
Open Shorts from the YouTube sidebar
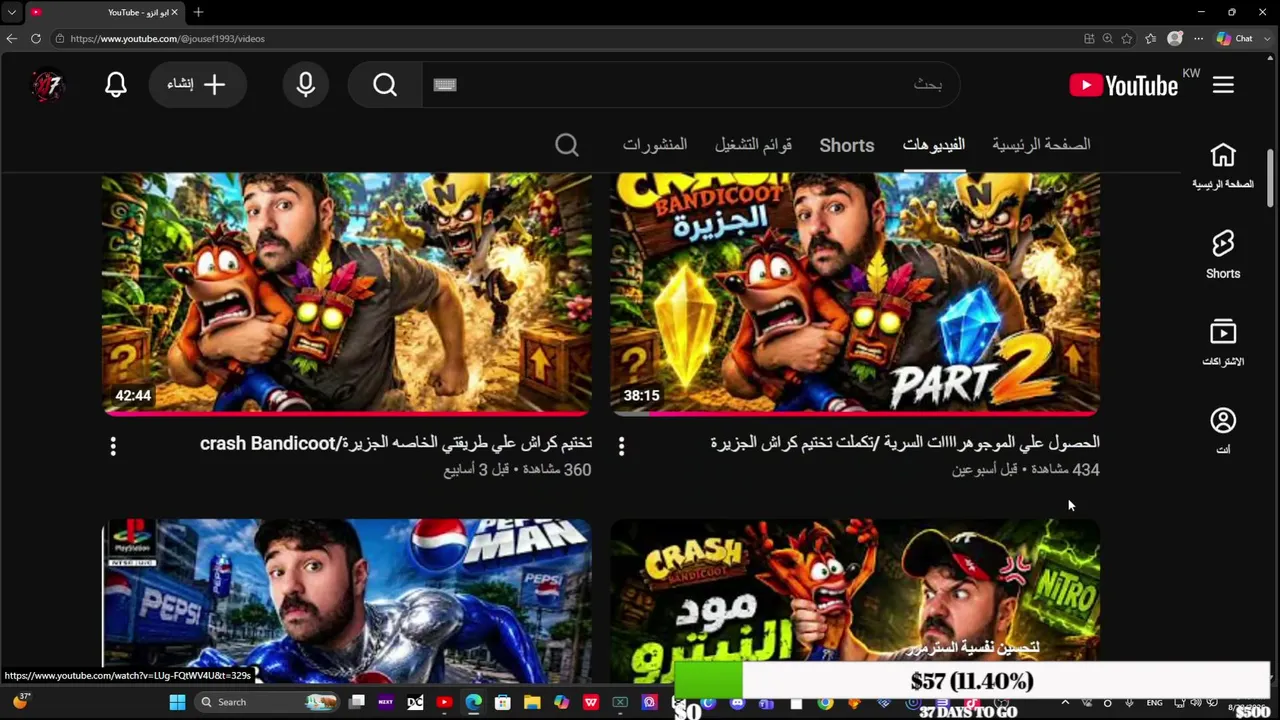tap(1223, 254)
